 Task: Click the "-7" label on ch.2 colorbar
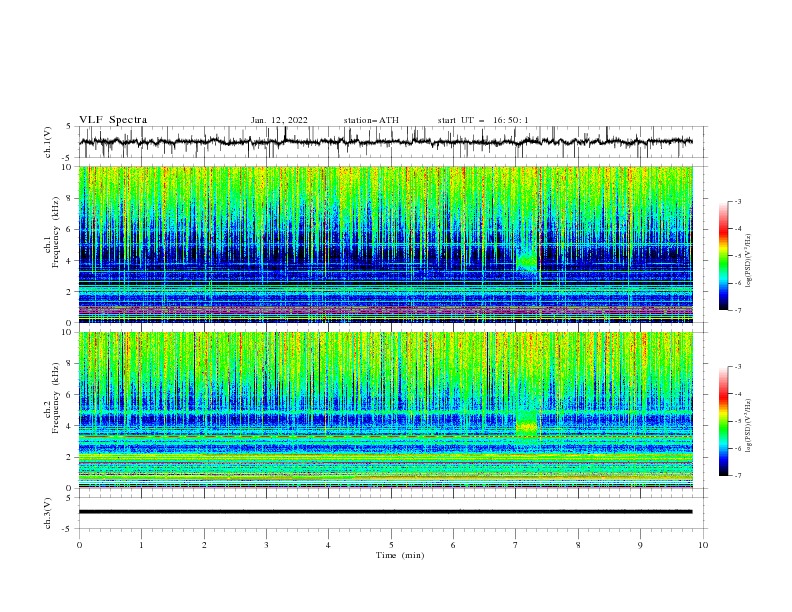pos(738,475)
